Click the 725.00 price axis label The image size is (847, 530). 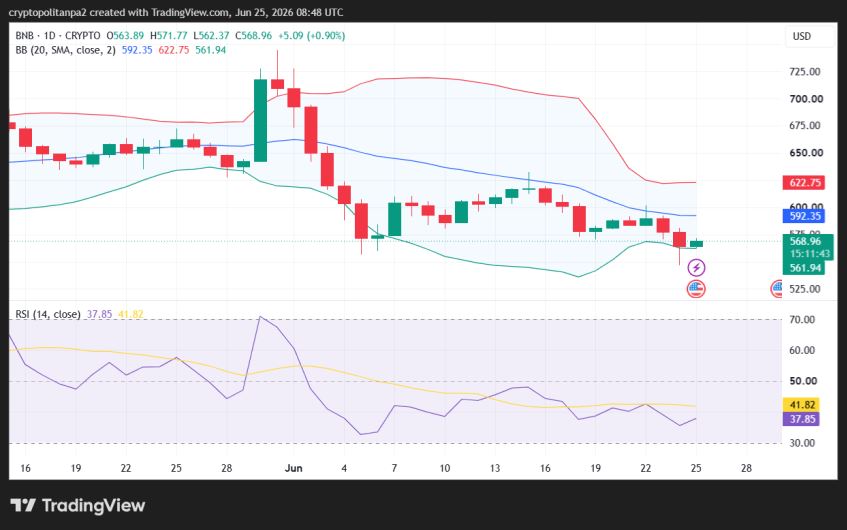[805, 72]
